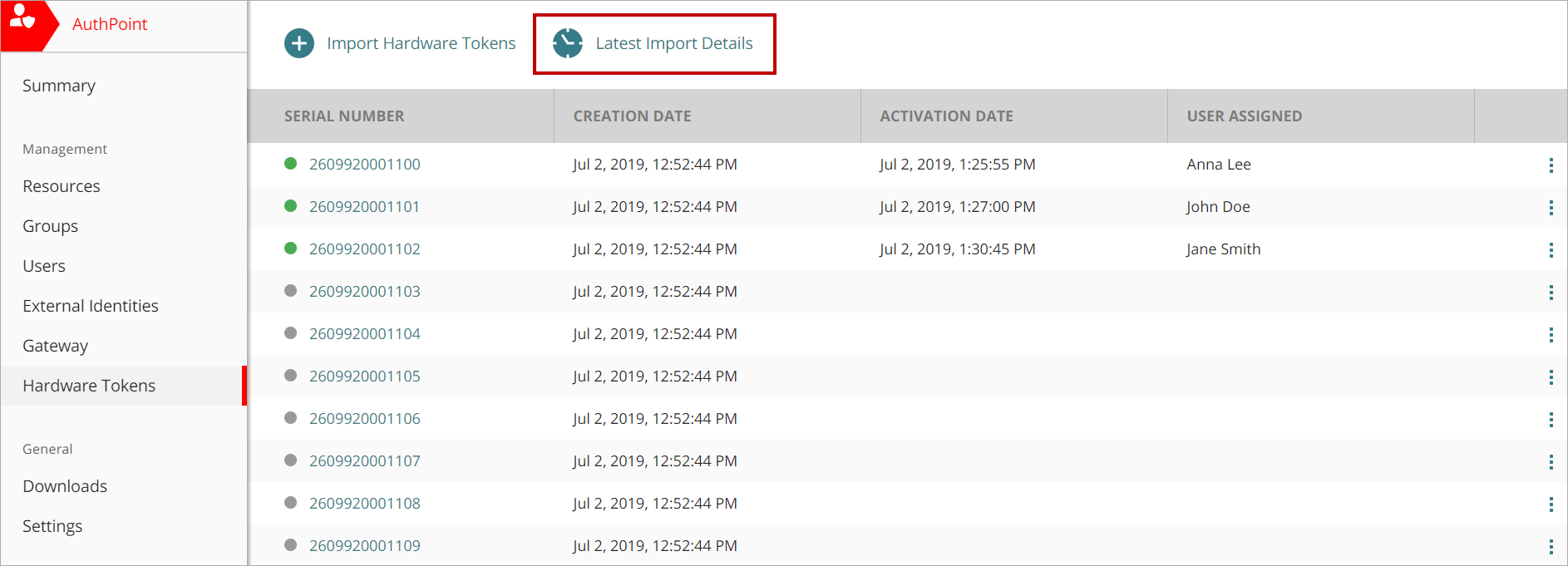Image resolution: width=1568 pixels, height=566 pixels.
Task: Click the Latest Import Details text
Action: click(x=674, y=43)
